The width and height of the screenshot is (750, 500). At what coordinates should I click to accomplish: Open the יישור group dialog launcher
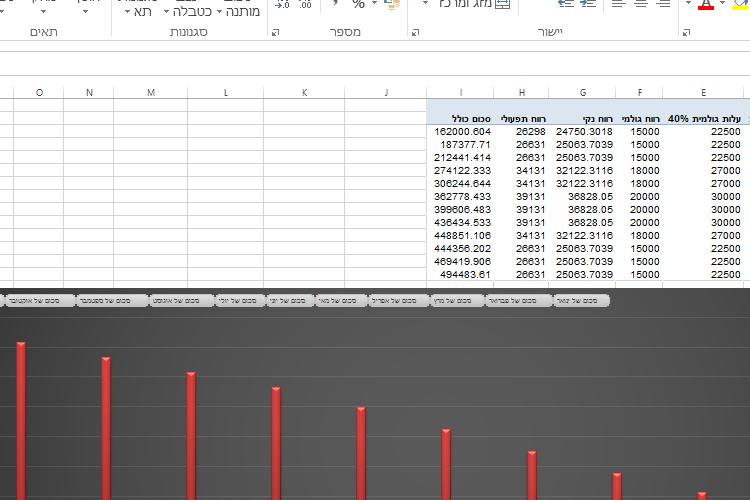tap(416, 33)
